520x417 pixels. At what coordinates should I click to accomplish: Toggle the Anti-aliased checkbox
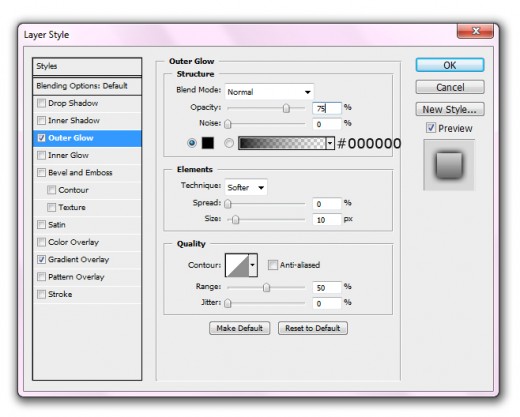pos(273,265)
